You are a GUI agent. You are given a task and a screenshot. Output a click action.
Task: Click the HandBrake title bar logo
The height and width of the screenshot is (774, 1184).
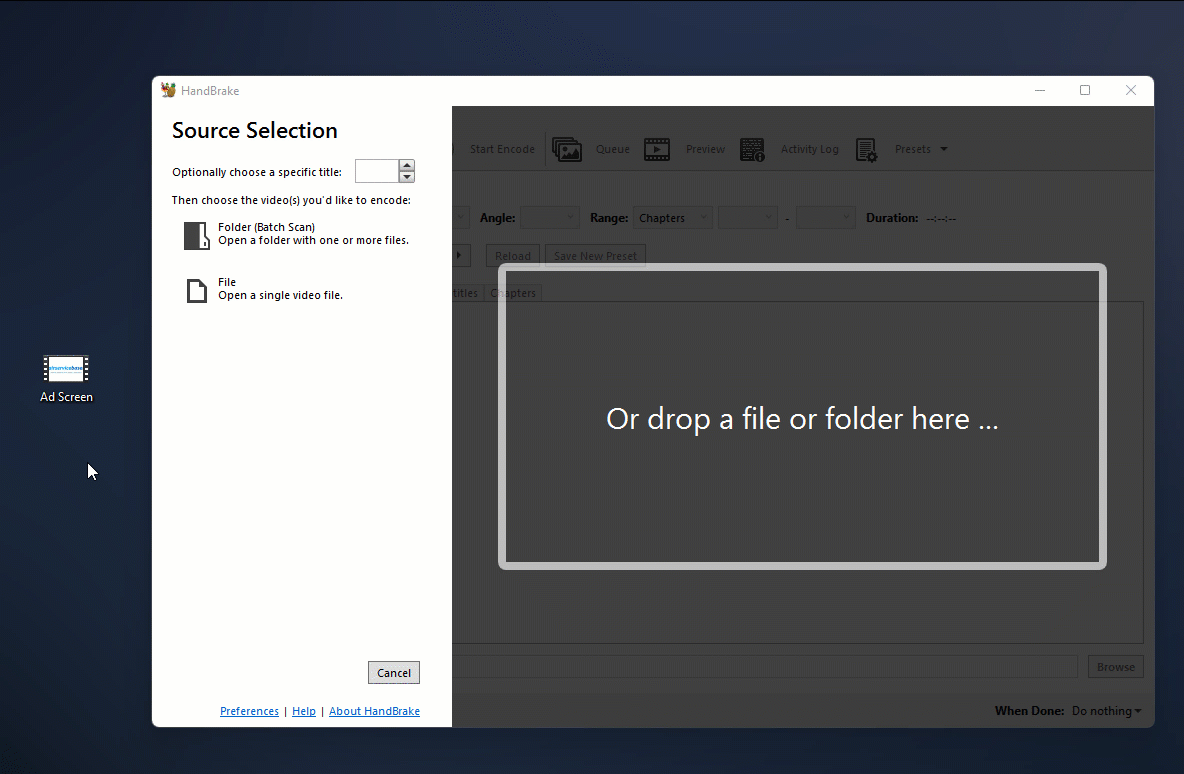[168, 91]
